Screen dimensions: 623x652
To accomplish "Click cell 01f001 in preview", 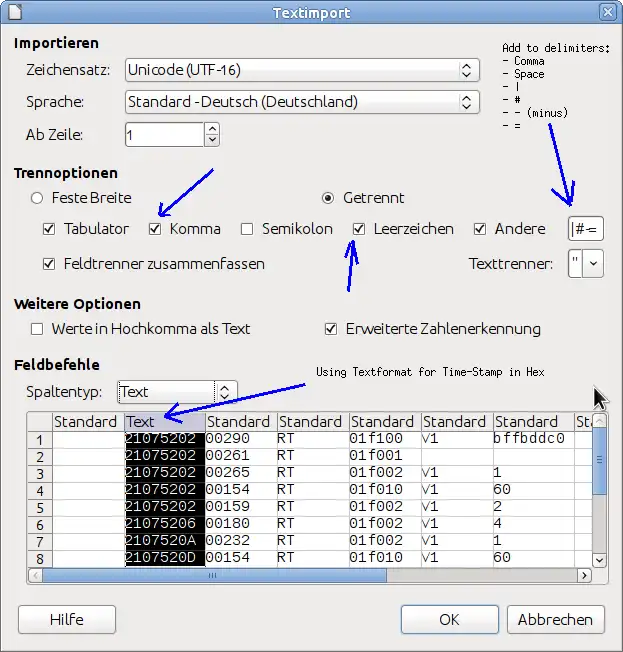I will pyautogui.click(x=385, y=456).
